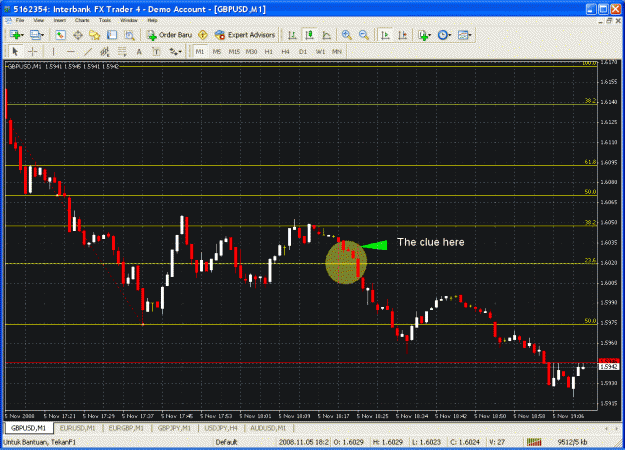Image resolution: width=625 pixels, height=450 pixels.
Task: Select the Text Label (T) tool
Action: pyautogui.click(x=156, y=51)
